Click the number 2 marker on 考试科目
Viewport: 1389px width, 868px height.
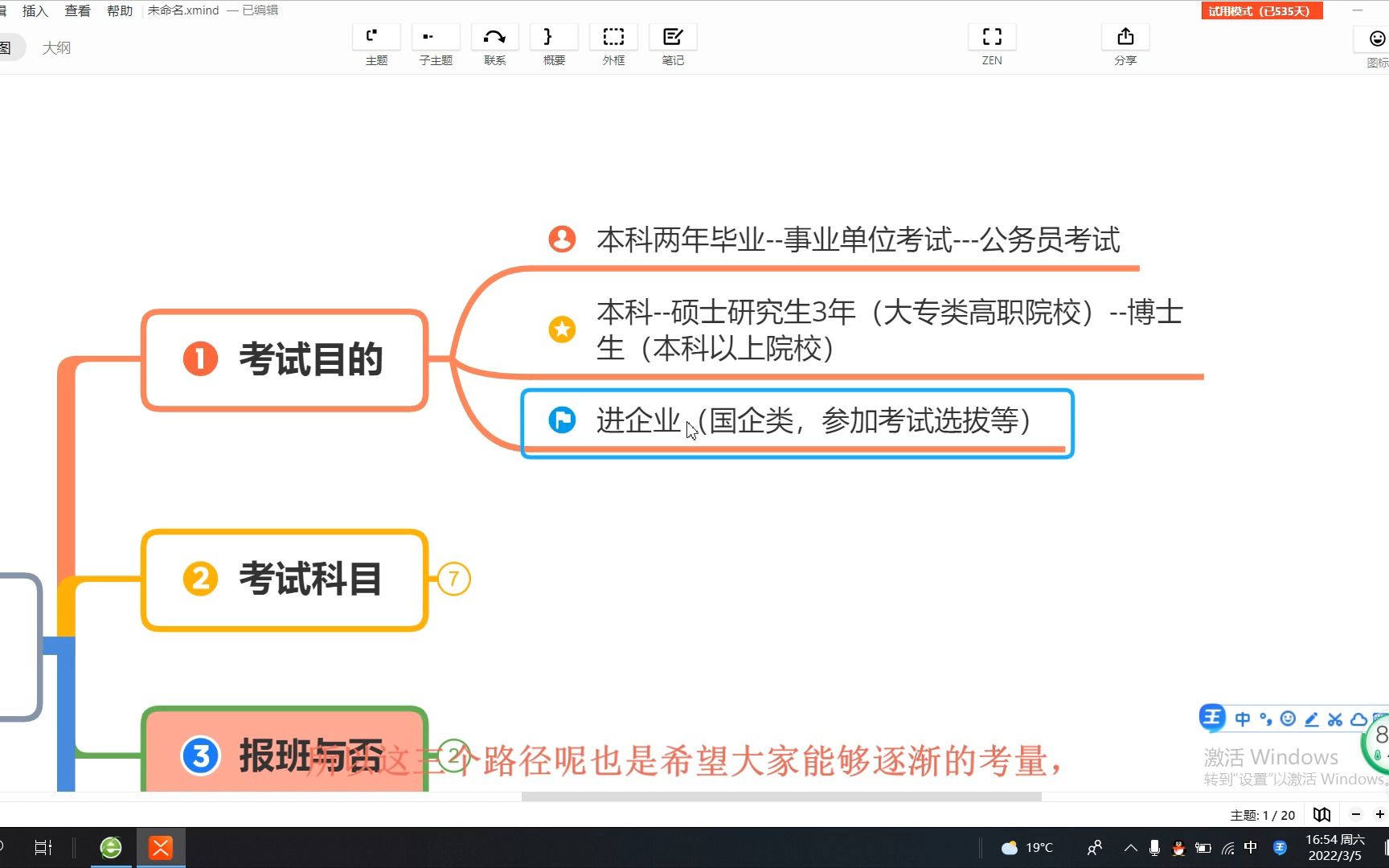coord(200,579)
